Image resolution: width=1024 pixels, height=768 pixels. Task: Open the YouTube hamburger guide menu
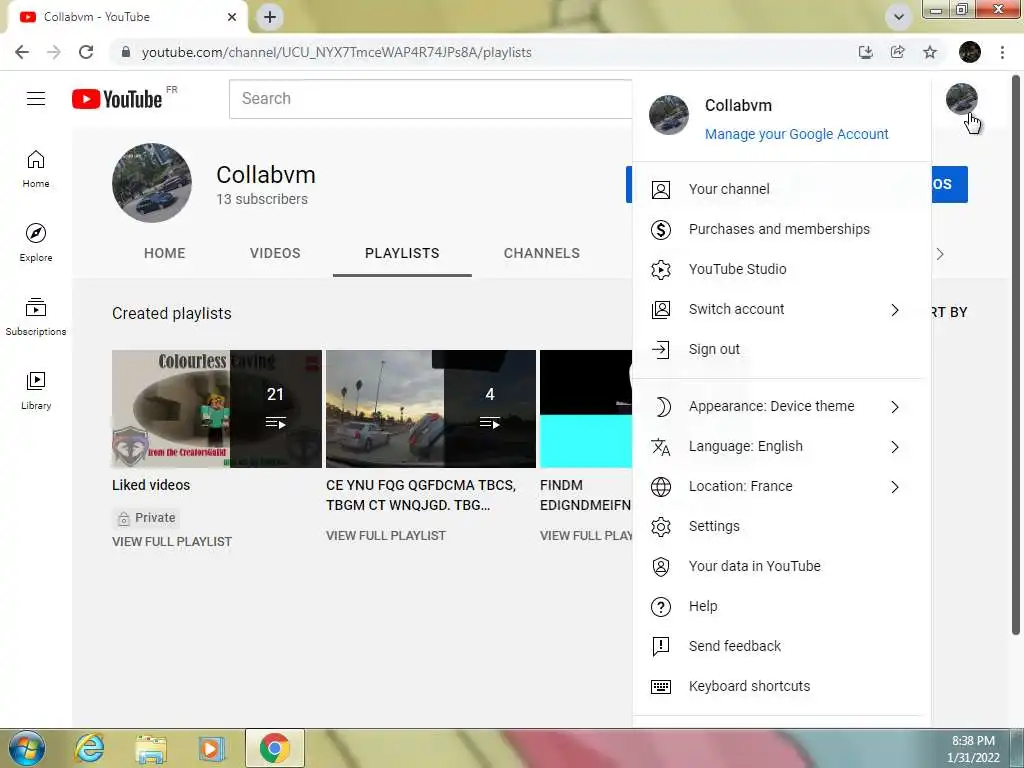(36, 99)
